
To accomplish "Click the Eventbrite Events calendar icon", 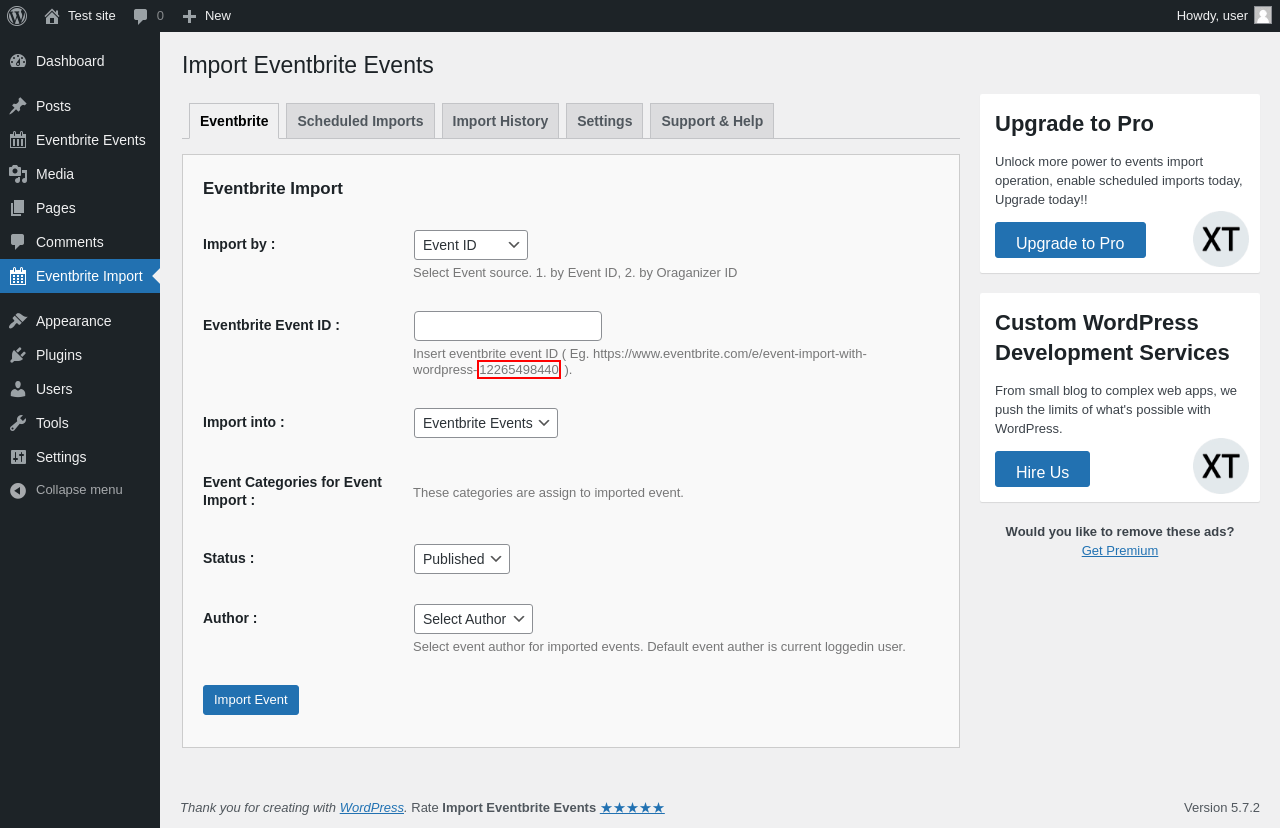I will [x=18, y=140].
